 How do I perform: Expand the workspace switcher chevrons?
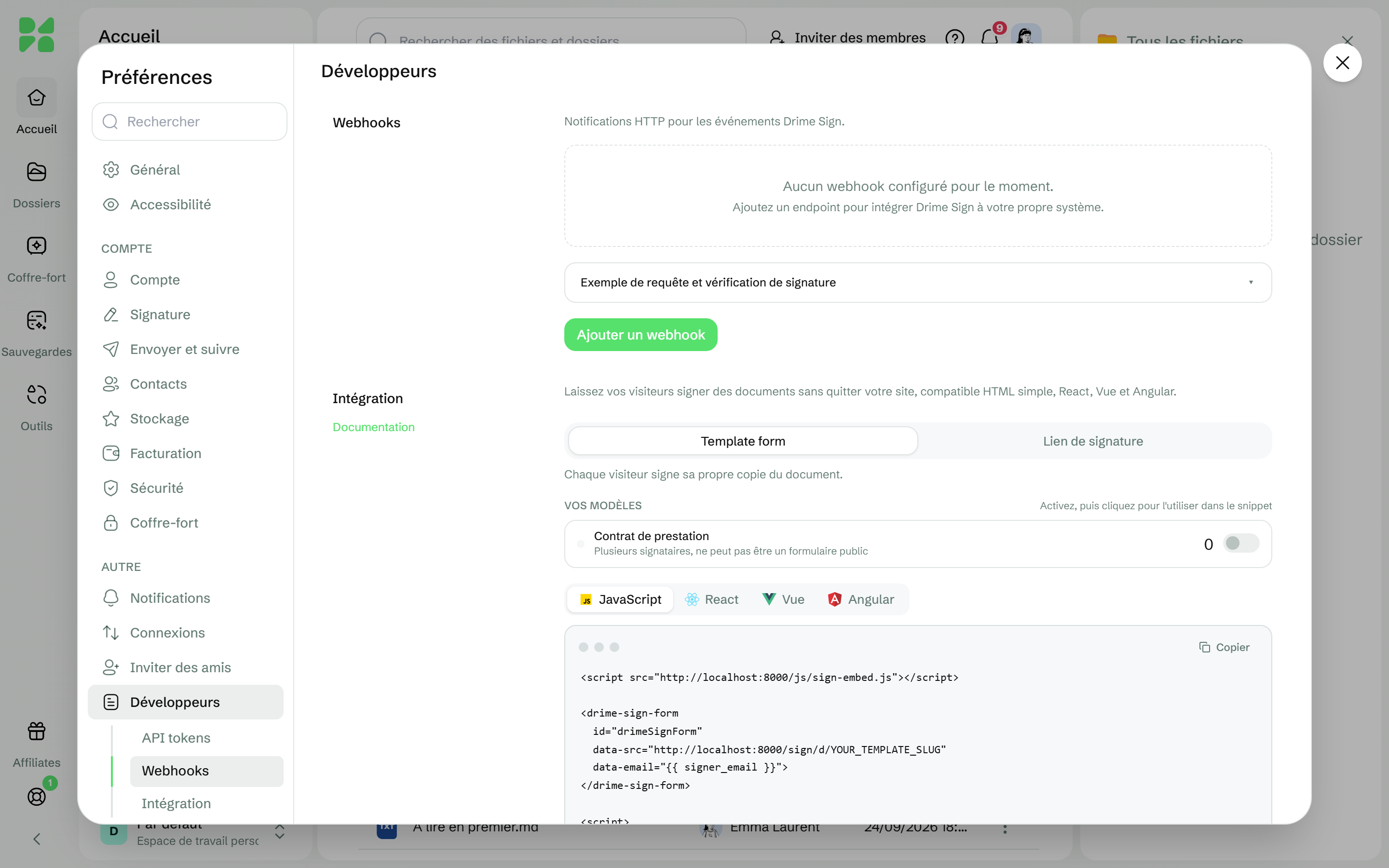pyautogui.click(x=280, y=831)
